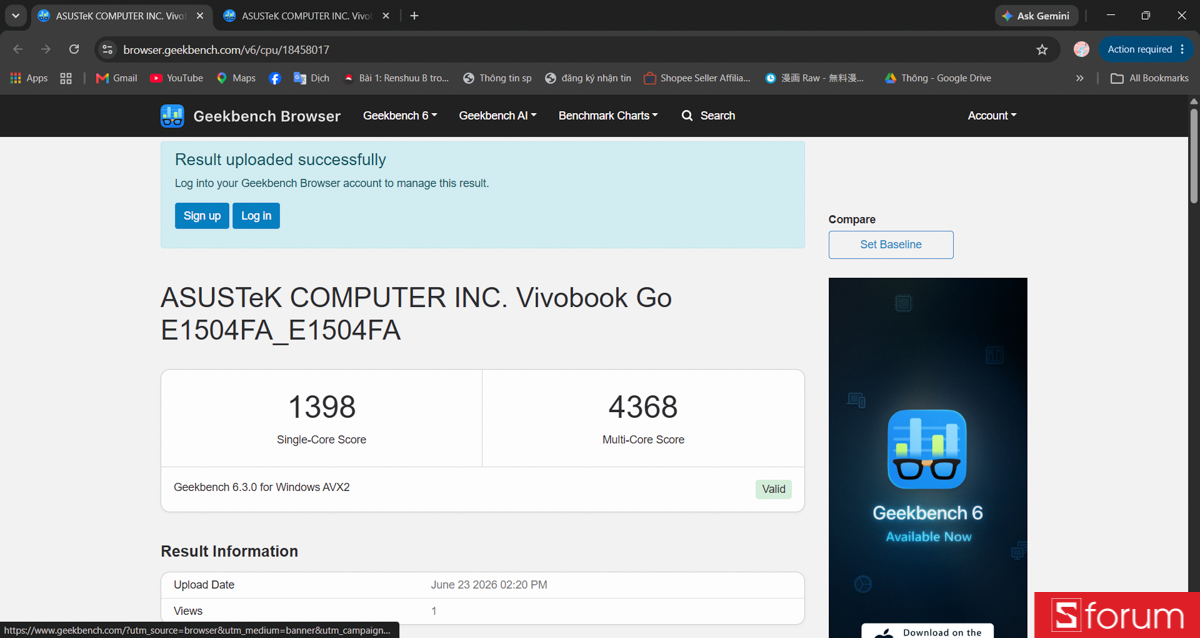Screen dimensions: 1200x638
Task: Open the All Bookmarks folder
Action: point(1150,78)
